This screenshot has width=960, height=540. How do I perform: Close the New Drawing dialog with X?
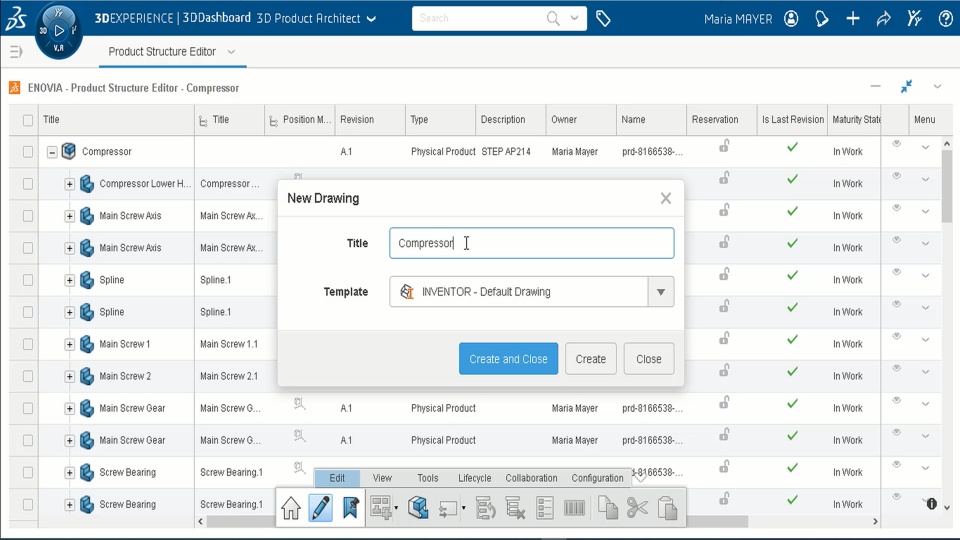point(666,198)
